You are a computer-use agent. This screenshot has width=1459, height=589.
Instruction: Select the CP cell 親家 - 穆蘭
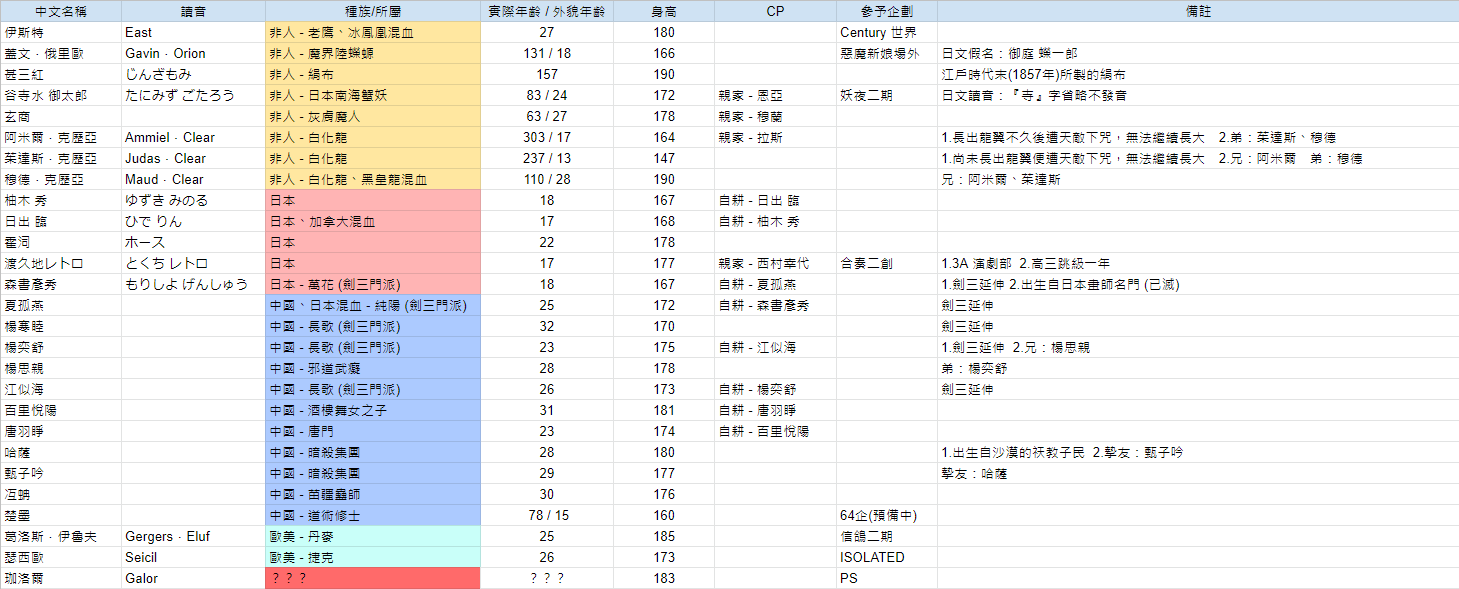[775, 117]
